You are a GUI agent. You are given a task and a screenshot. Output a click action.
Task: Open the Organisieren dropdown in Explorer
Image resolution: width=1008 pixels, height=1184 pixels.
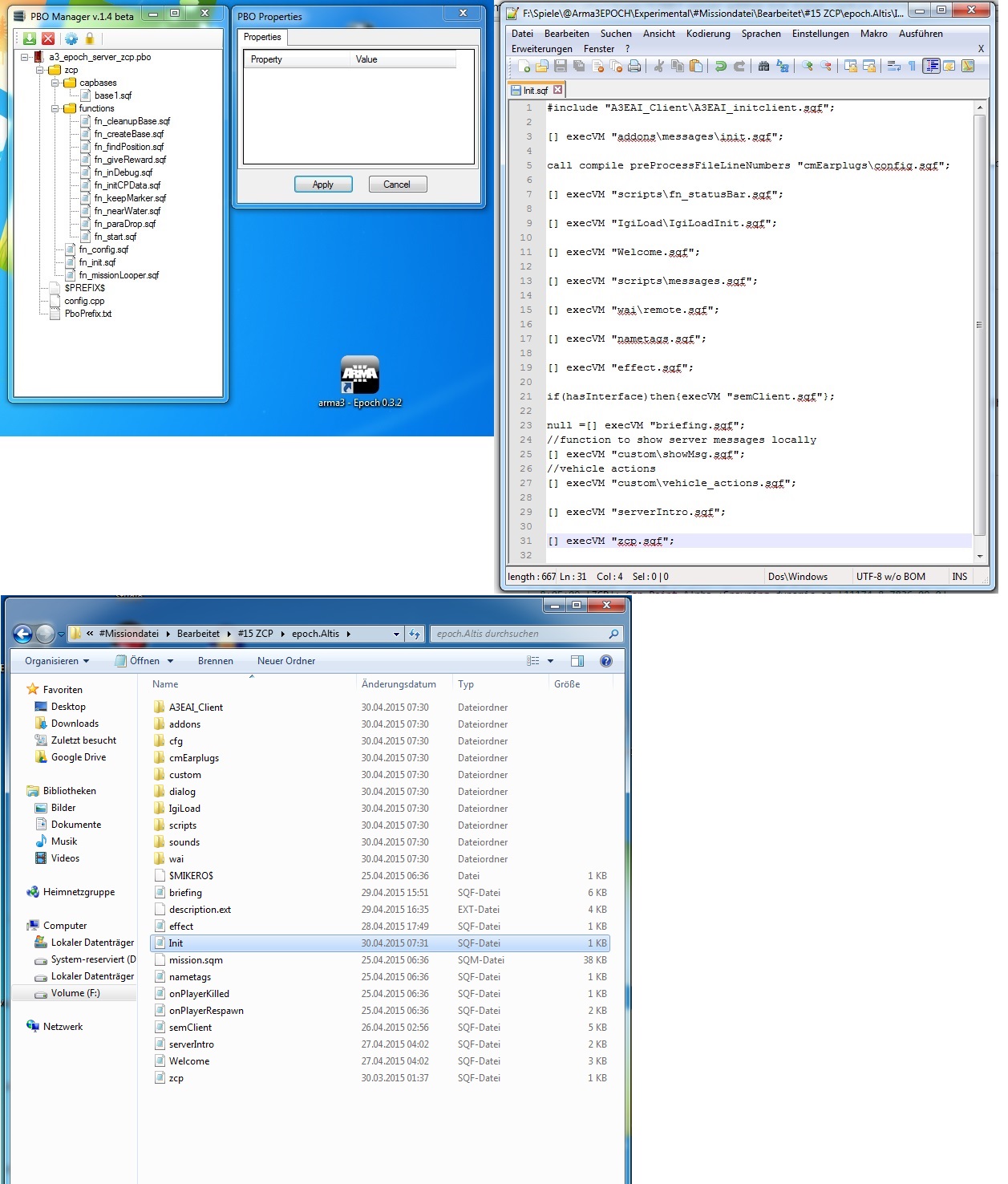(56, 661)
